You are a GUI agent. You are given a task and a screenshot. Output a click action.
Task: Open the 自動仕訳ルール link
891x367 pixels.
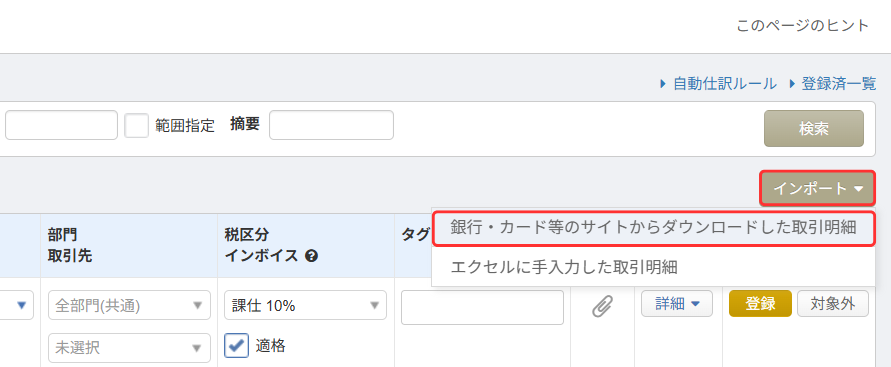[x=725, y=84]
